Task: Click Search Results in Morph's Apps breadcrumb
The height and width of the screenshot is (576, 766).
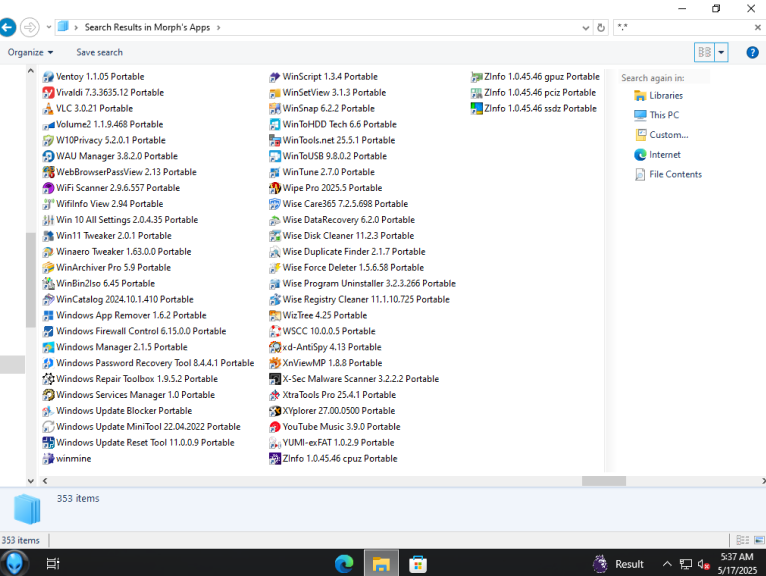Action: (147, 27)
